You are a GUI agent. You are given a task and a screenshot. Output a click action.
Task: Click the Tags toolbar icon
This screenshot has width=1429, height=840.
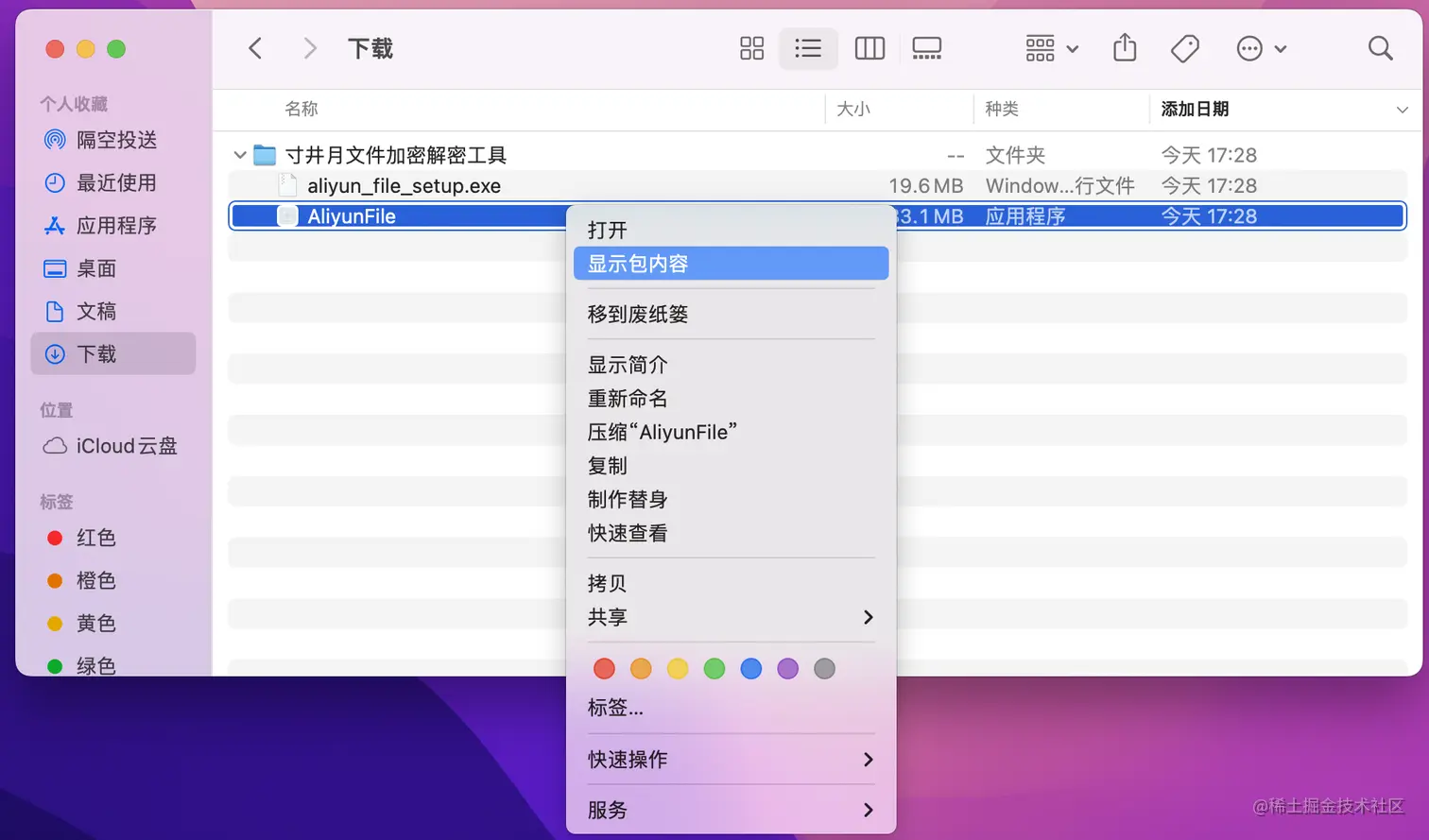coord(1184,48)
